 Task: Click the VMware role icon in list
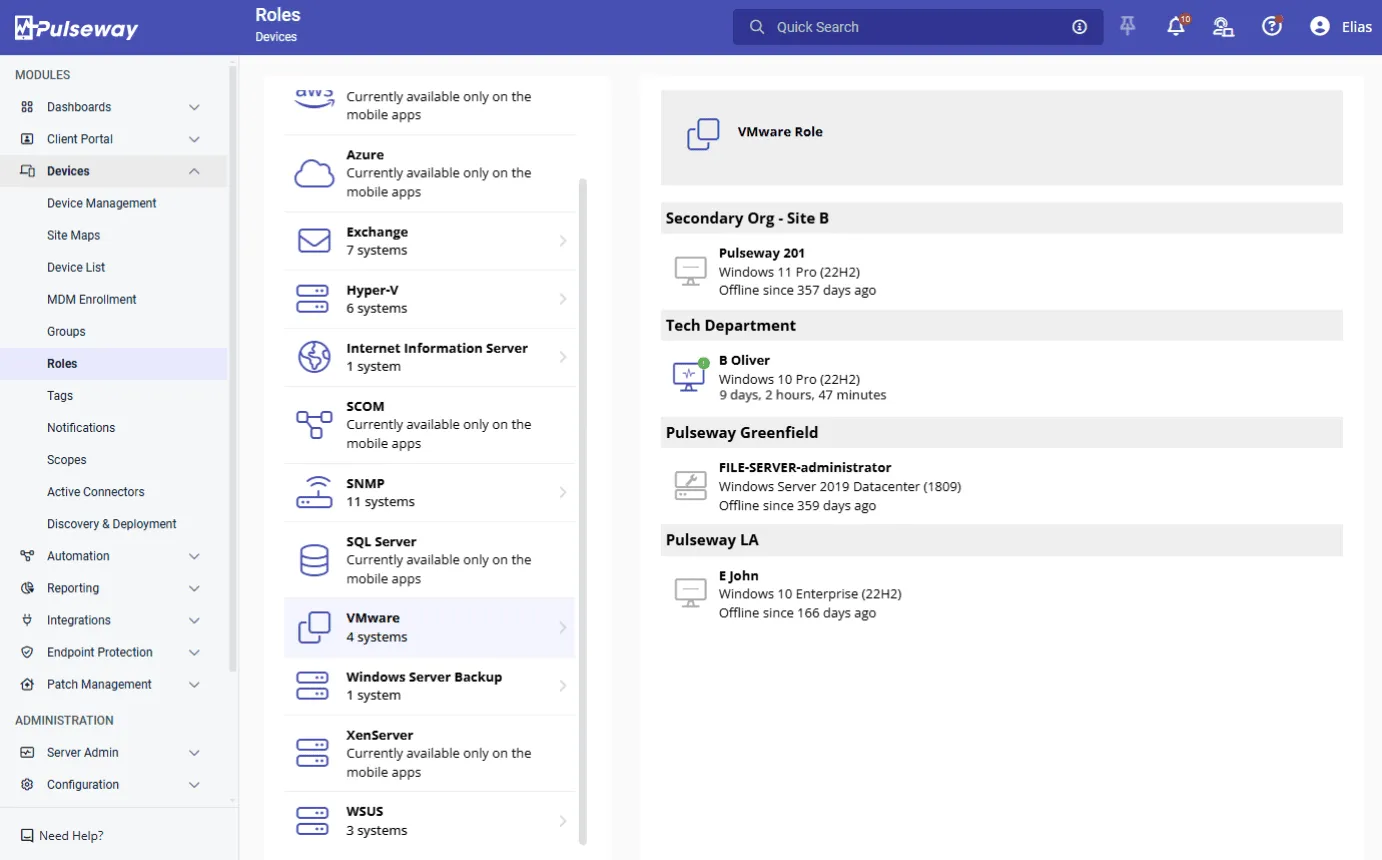click(314, 628)
